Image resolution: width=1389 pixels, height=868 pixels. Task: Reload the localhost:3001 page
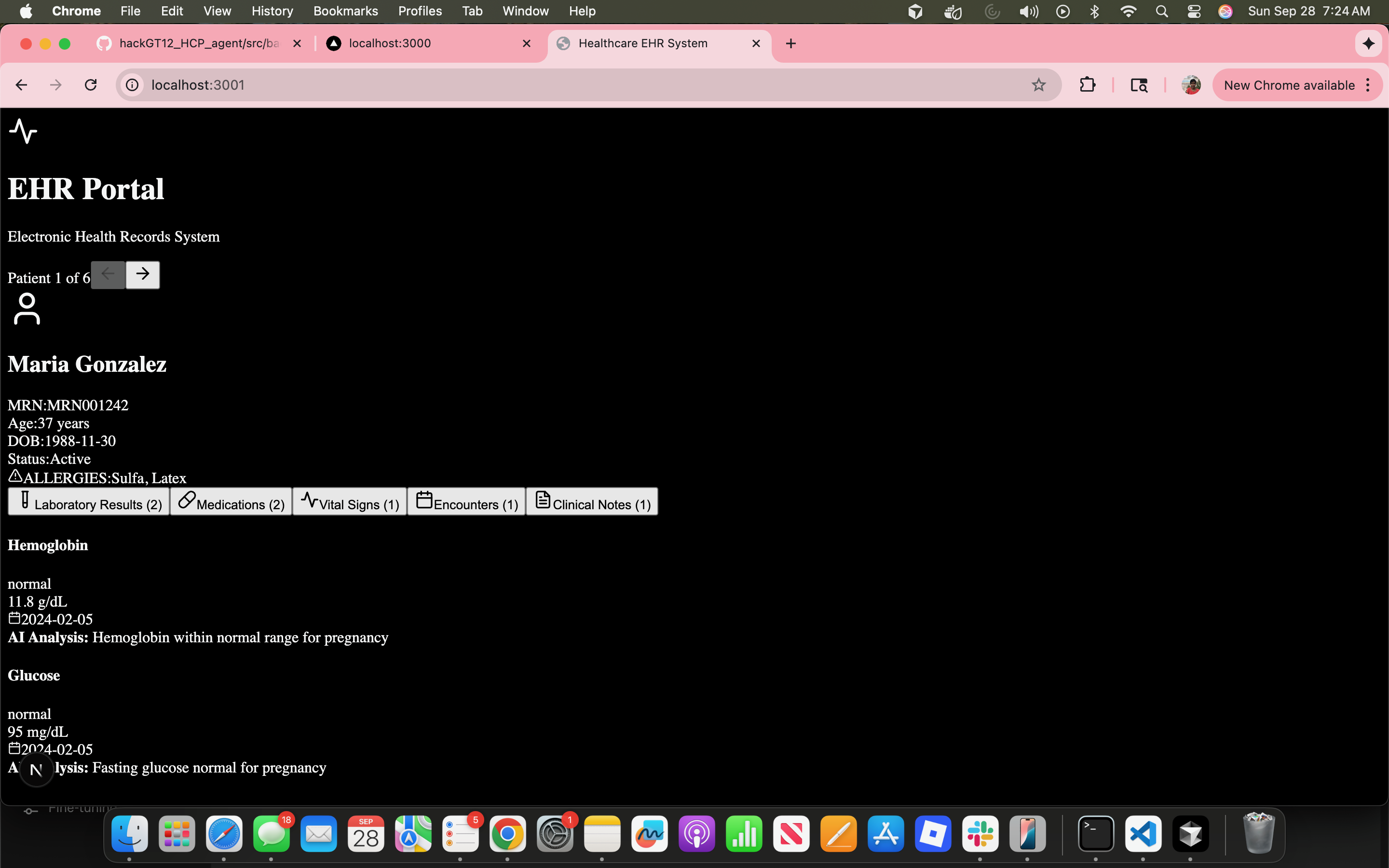pos(91,85)
